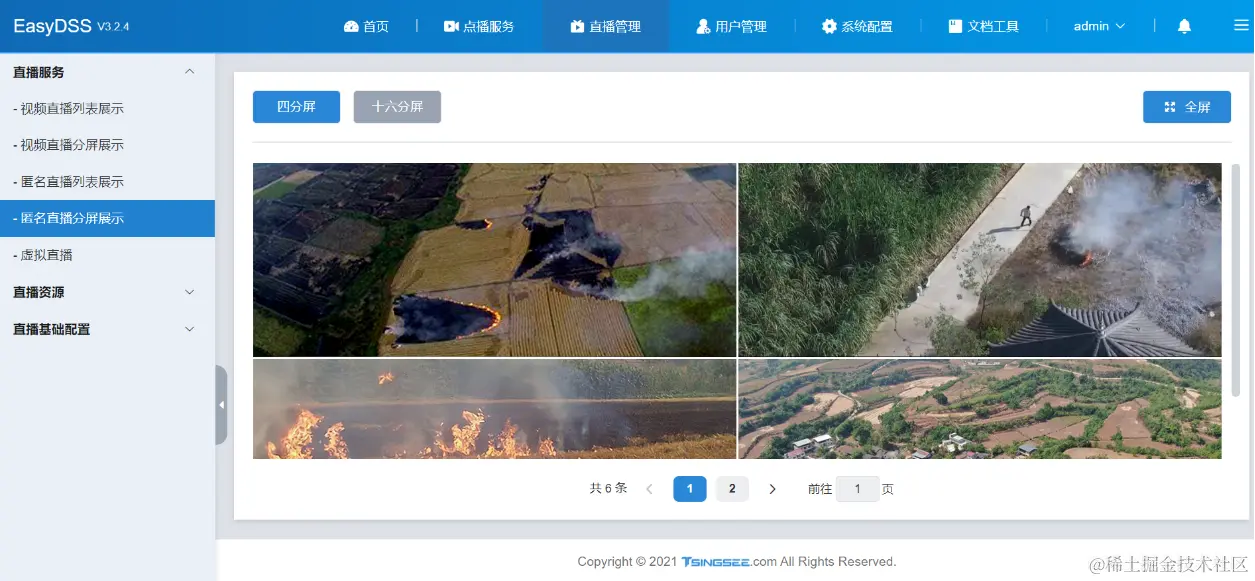The height and width of the screenshot is (581, 1255).
Task: Open the admin account dropdown
Action: 1099,26
